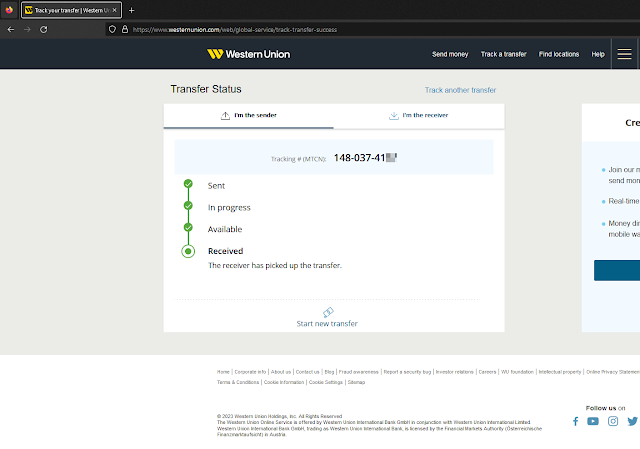The image size is (640, 449).
Task: Click the padlock site security icon
Action: pos(125,29)
